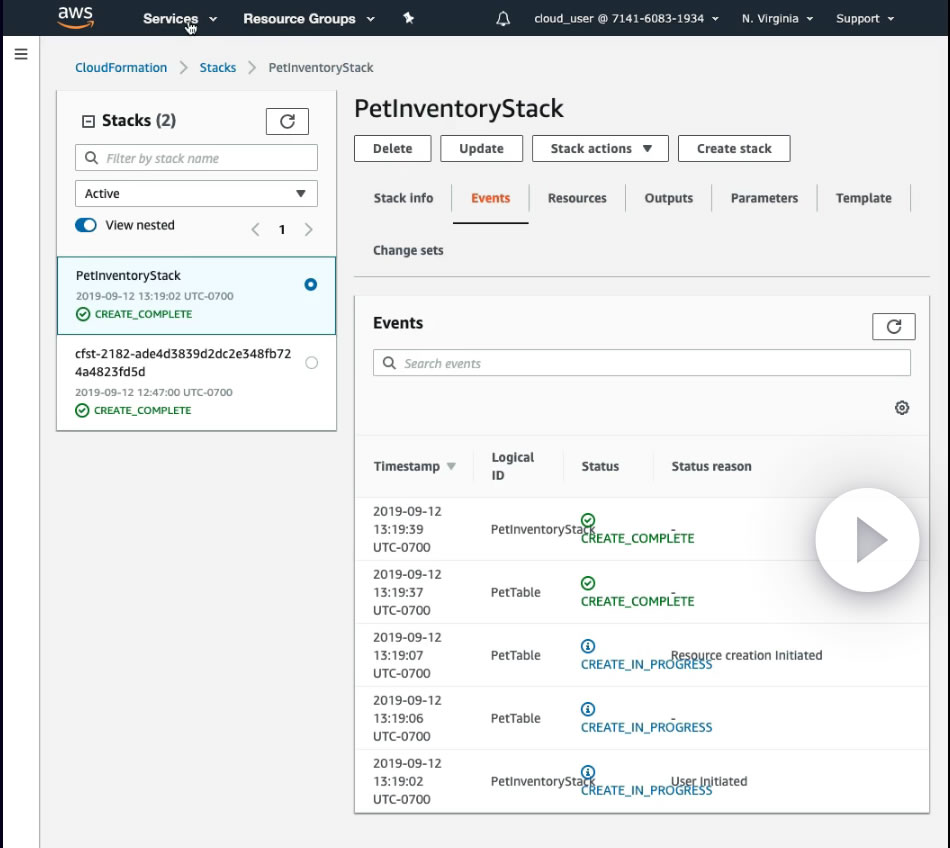Refresh the Stacks list

tap(287, 121)
